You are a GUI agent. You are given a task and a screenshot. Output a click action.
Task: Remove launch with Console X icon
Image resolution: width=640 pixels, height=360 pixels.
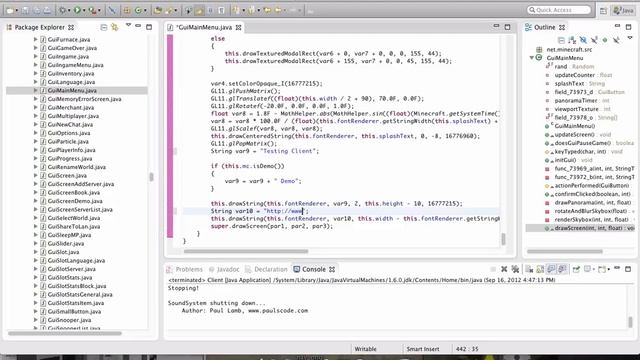click(x=504, y=269)
